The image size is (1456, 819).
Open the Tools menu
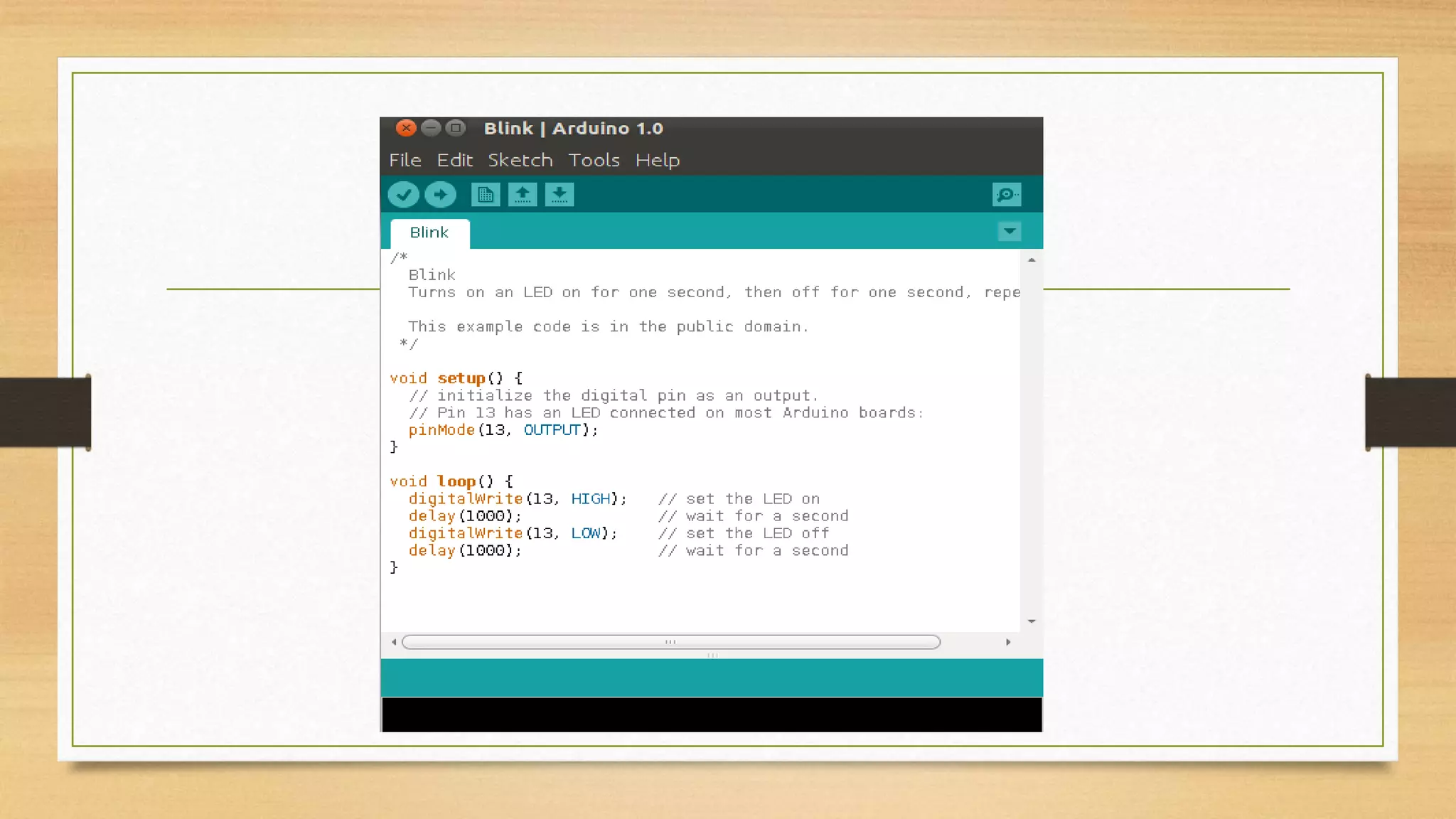(x=594, y=161)
